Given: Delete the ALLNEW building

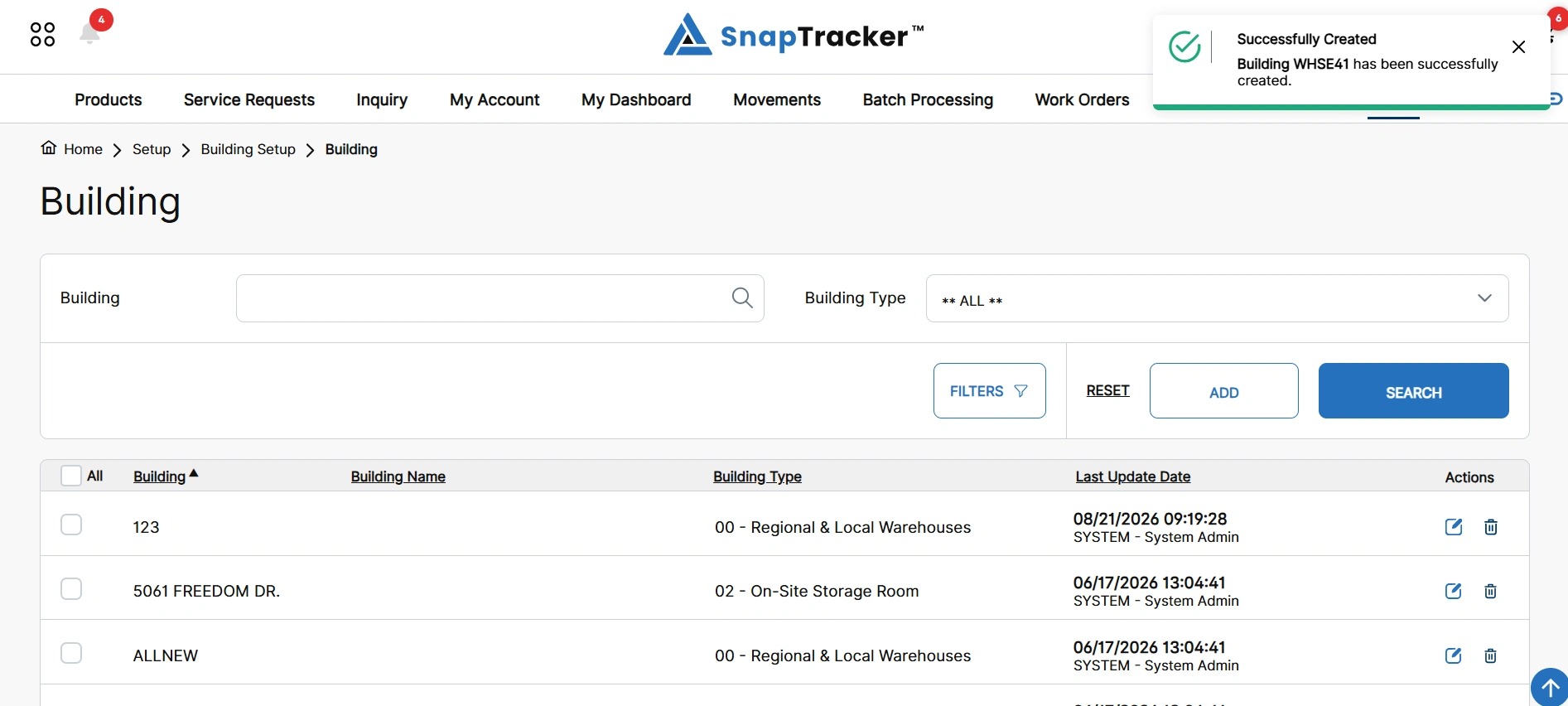Looking at the screenshot, I should point(1491,655).
